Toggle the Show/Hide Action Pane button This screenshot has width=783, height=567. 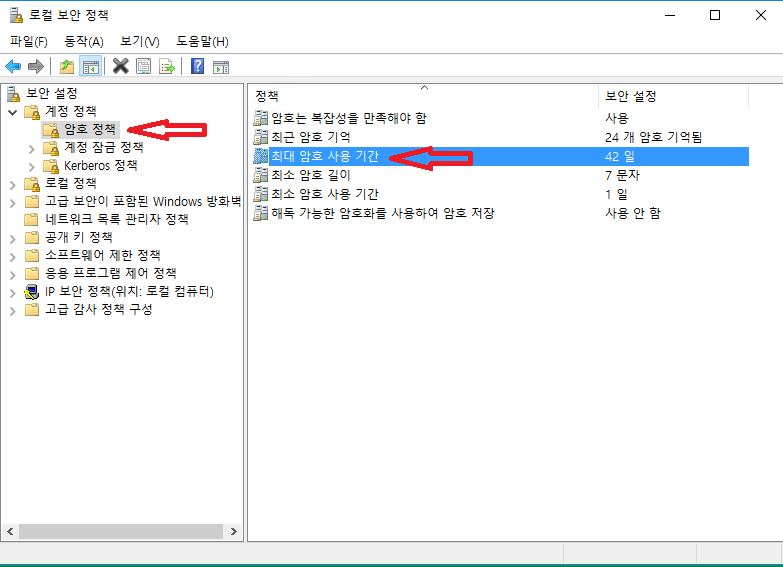[x=220, y=67]
